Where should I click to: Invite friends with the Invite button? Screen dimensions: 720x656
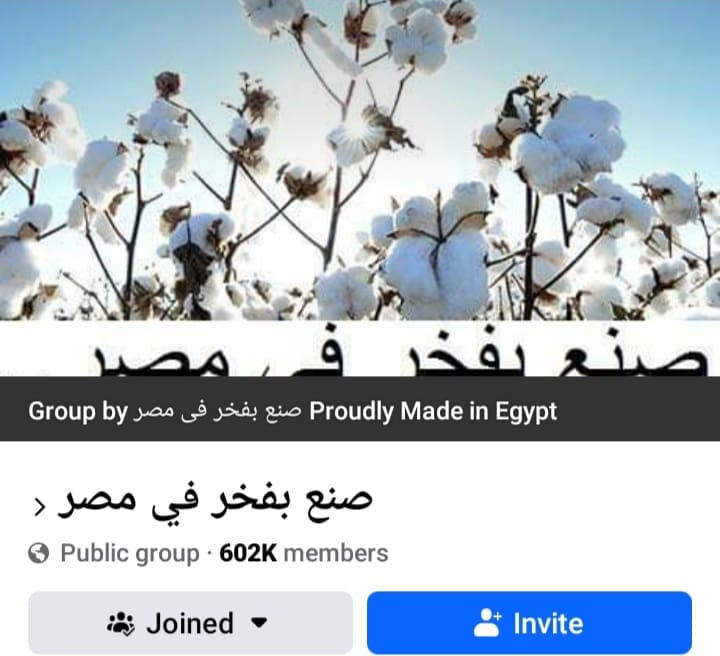pyautogui.click(x=529, y=623)
